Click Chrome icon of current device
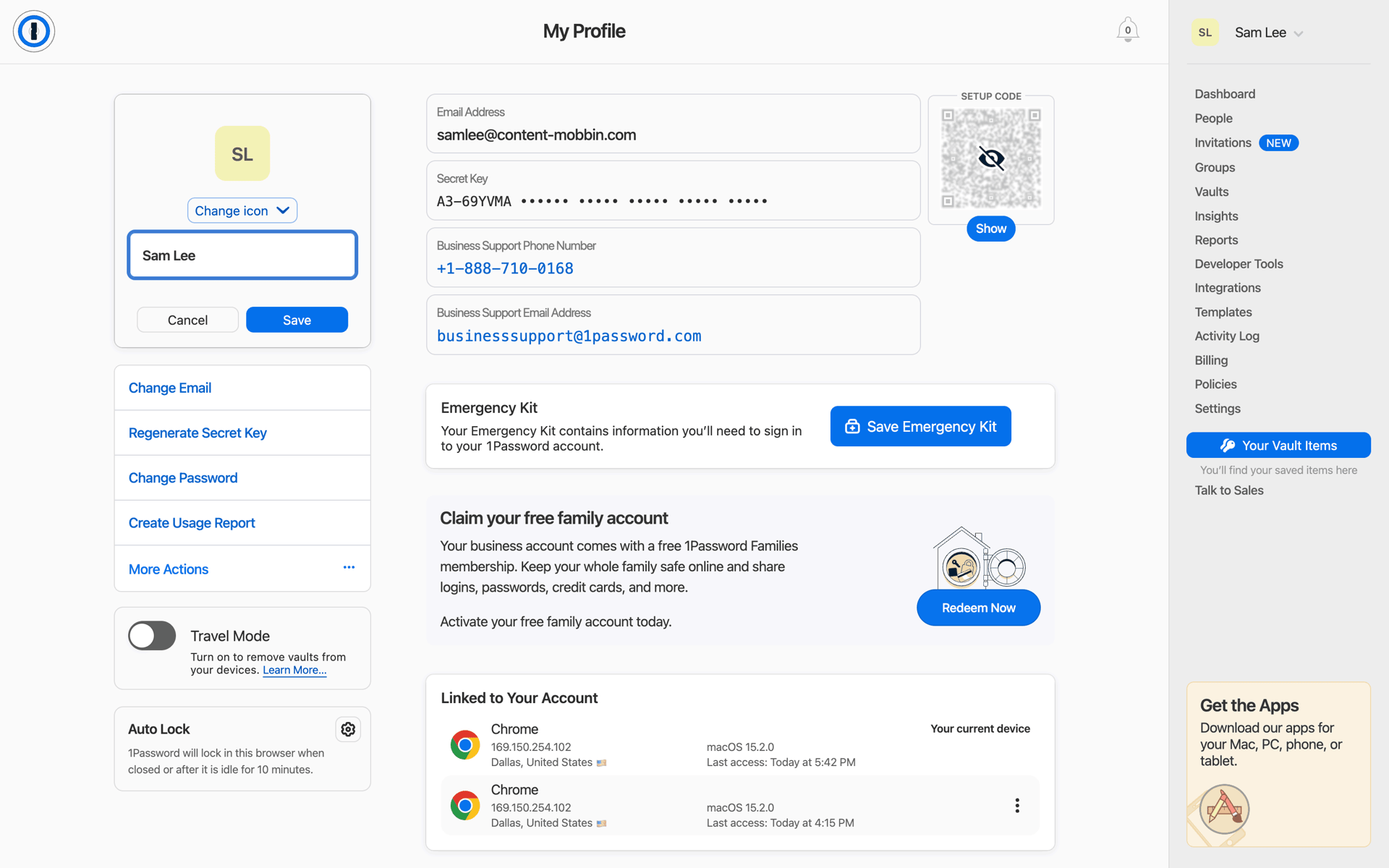This screenshot has height=868, width=1389. tap(465, 744)
